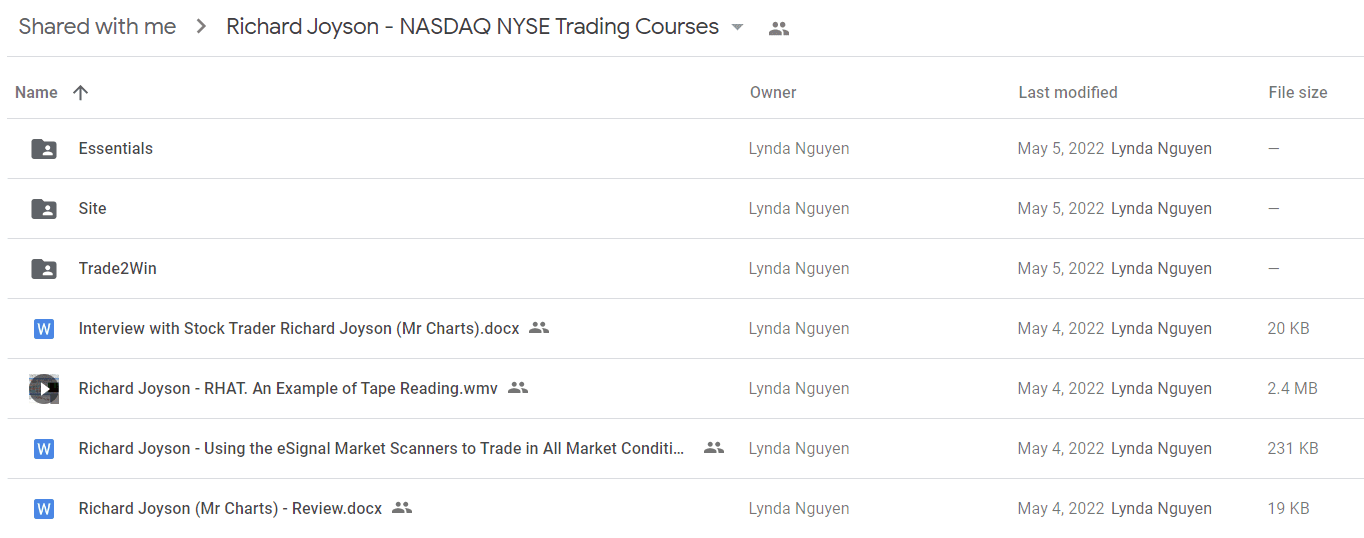Image resolution: width=1364 pixels, height=538 pixels.
Task: Click the shared people icon beside folder title
Action: tap(779, 29)
